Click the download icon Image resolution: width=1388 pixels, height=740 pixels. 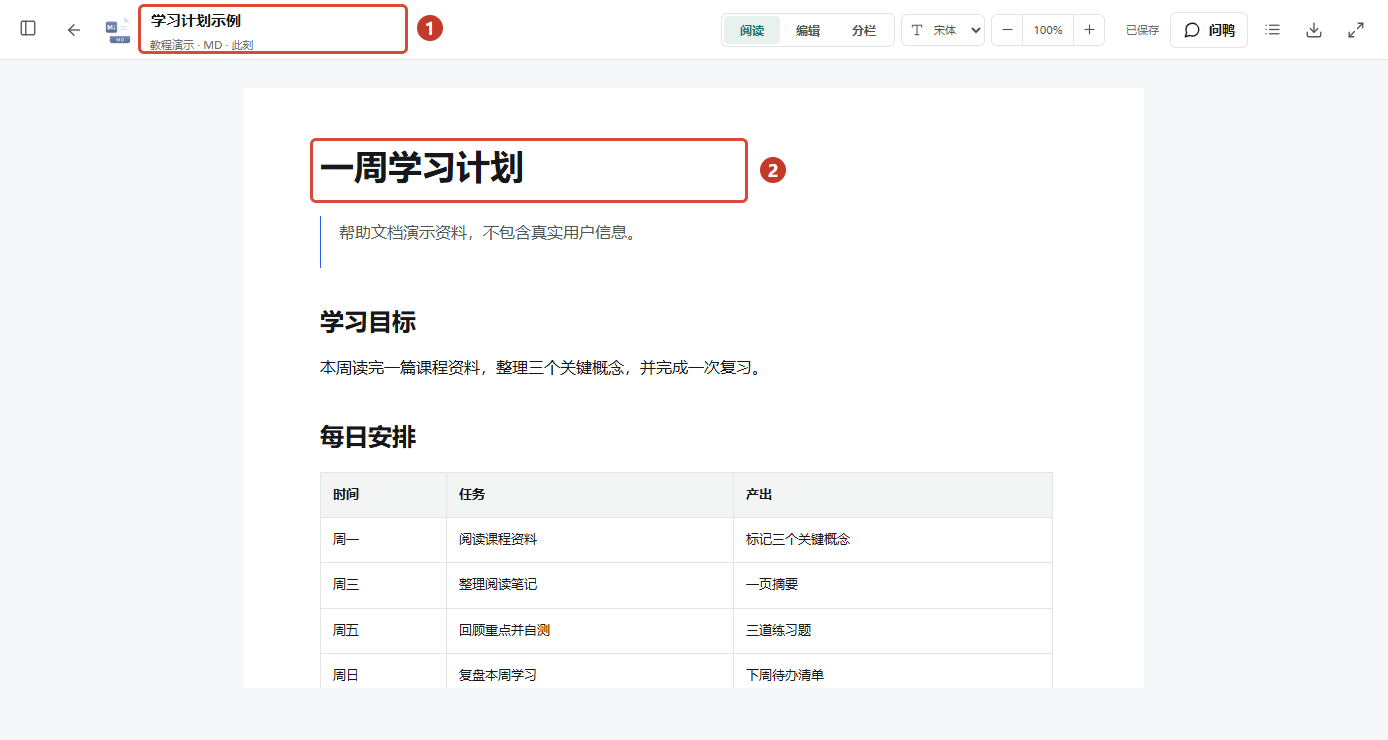[x=1314, y=30]
